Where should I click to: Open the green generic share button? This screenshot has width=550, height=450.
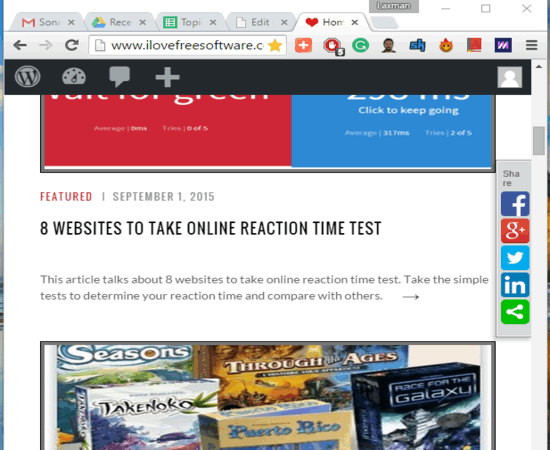coord(515,312)
